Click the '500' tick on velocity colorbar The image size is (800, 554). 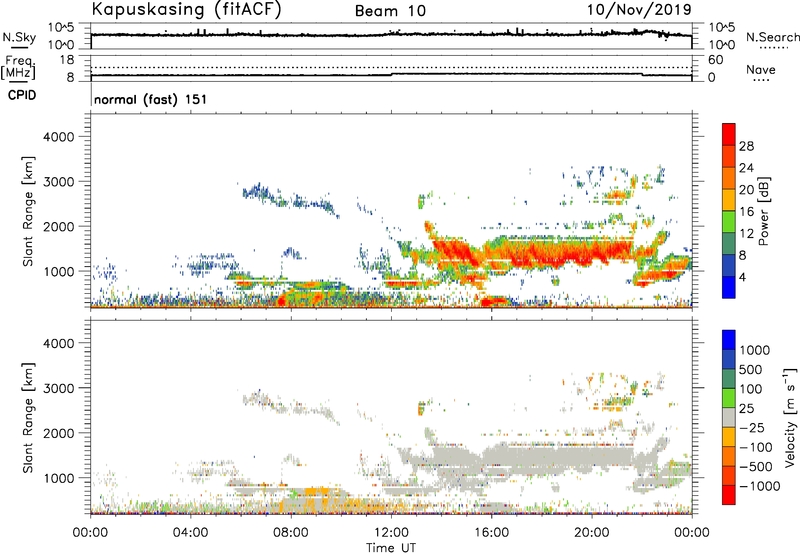click(751, 369)
